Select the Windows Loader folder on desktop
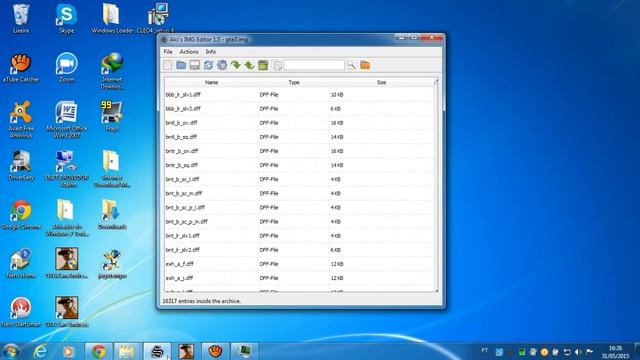 point(112,19)
